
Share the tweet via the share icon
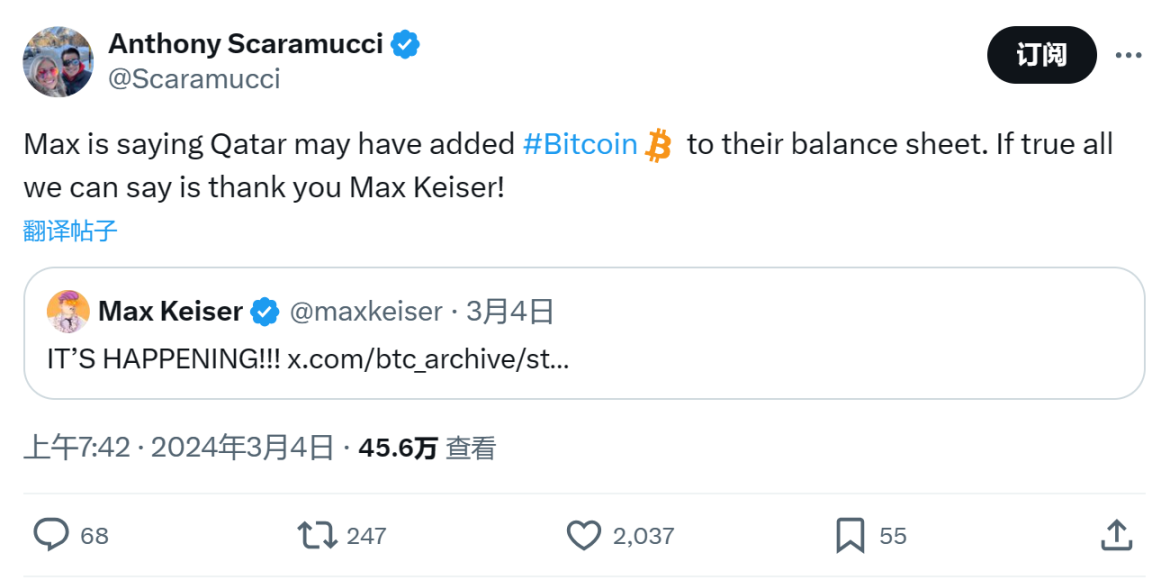point(1116,535)
